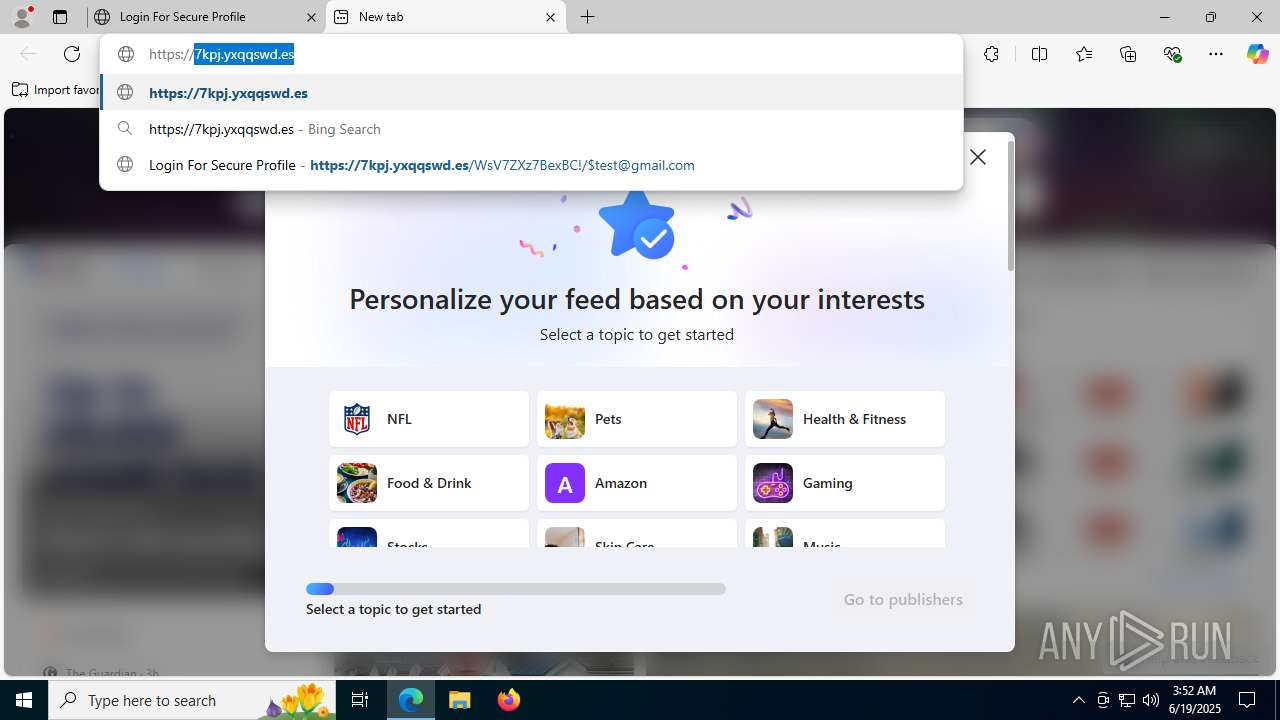Open Microsoft Edge taskbar icon
The height and width of the screenshot is (720, 1280).
click(x=411, y=700)
